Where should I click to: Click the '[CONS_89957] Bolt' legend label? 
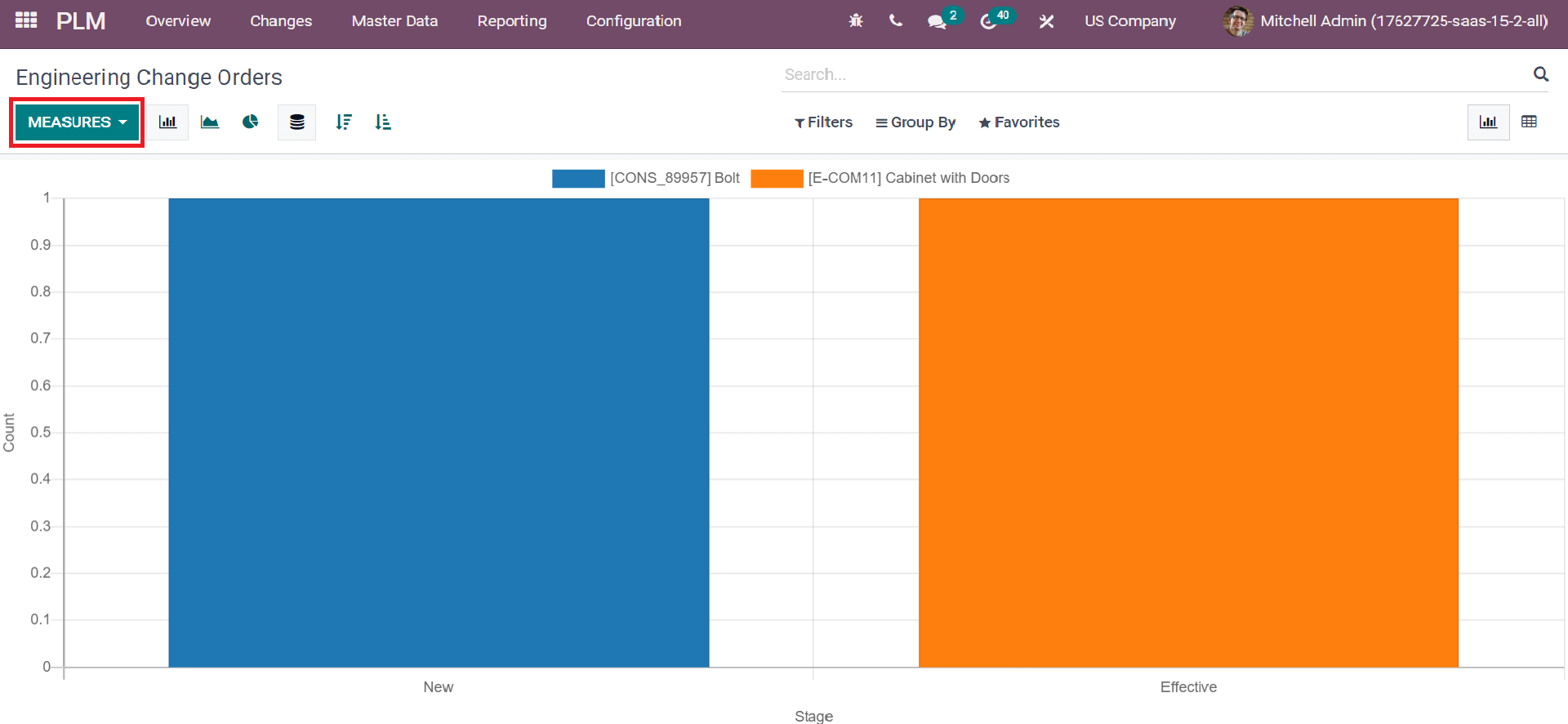pyautogui.click(x=675, y=178)
